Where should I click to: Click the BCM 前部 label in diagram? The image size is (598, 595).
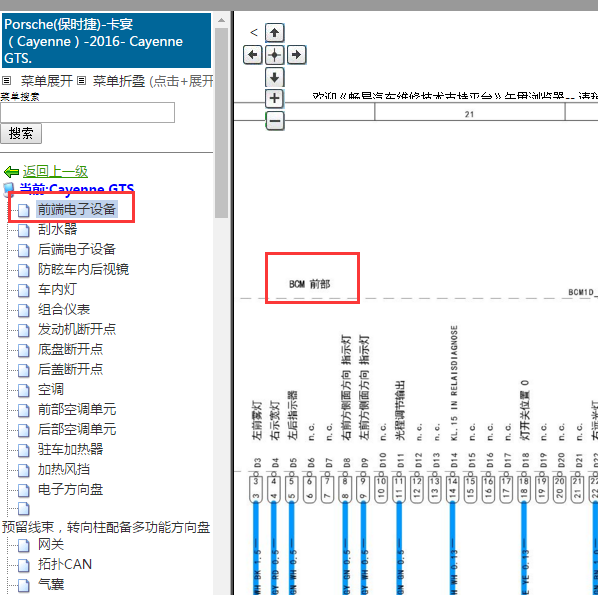pos(309,284)
